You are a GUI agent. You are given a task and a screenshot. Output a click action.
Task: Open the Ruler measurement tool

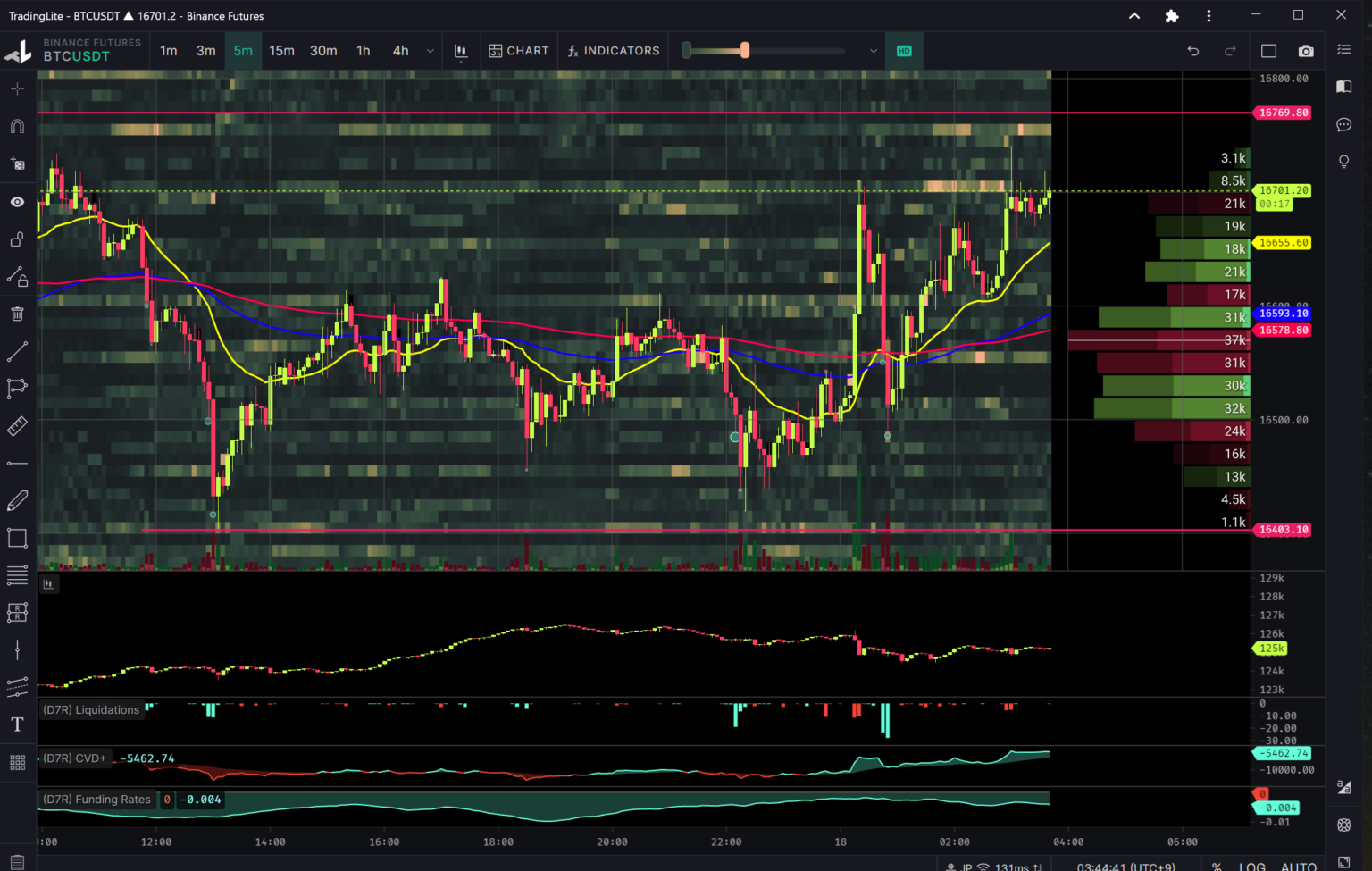(x=17, y=426)
